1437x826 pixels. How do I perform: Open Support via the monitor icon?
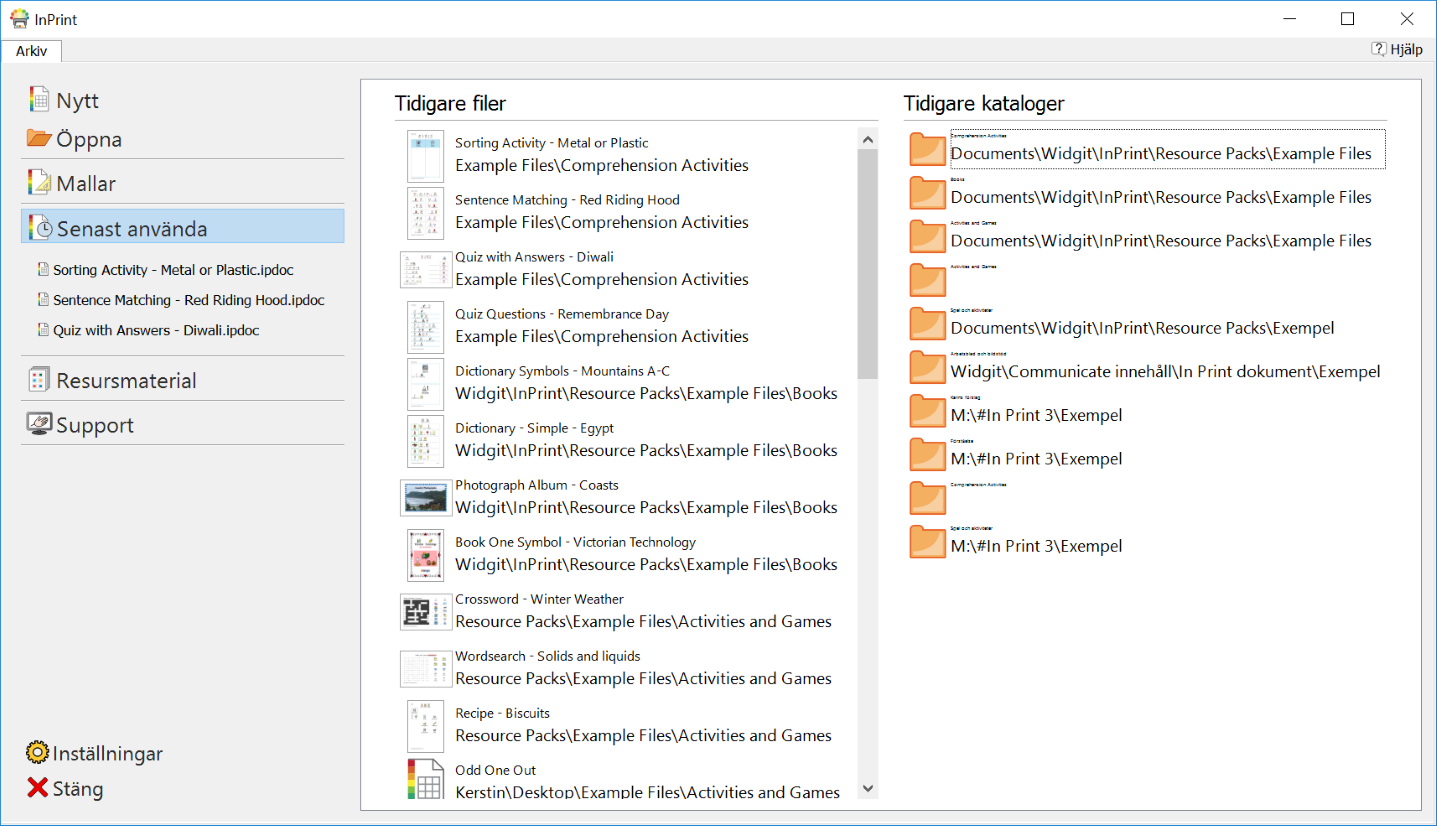pos(39,424)
